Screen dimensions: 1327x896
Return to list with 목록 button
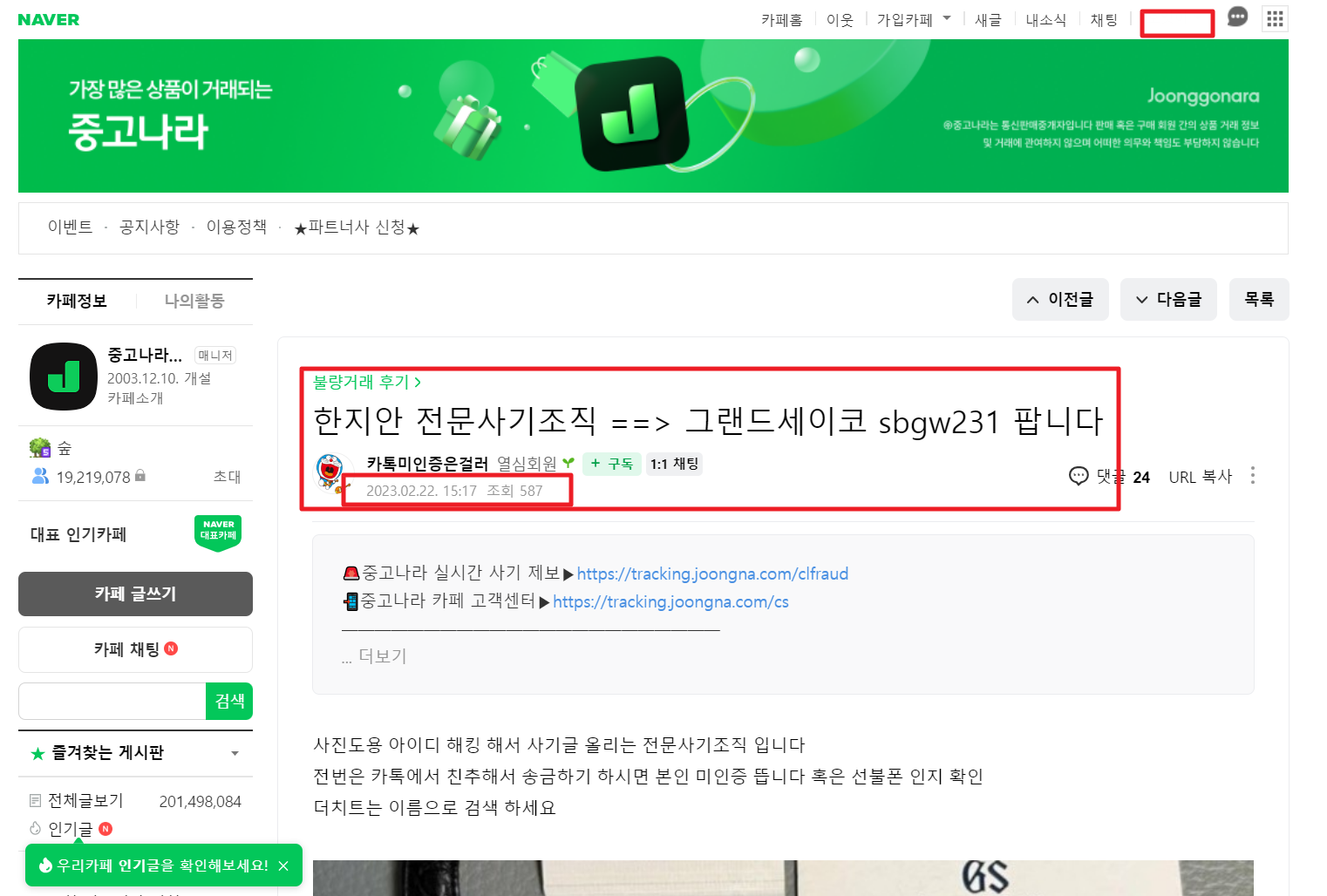[x=1259, y=299]
